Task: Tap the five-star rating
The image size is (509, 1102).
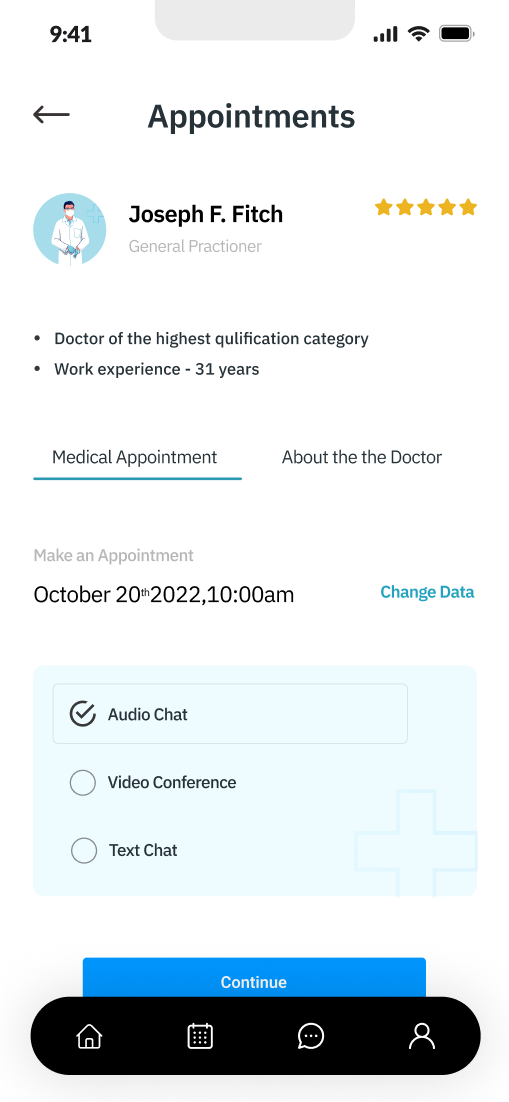Action: point(425,207)
